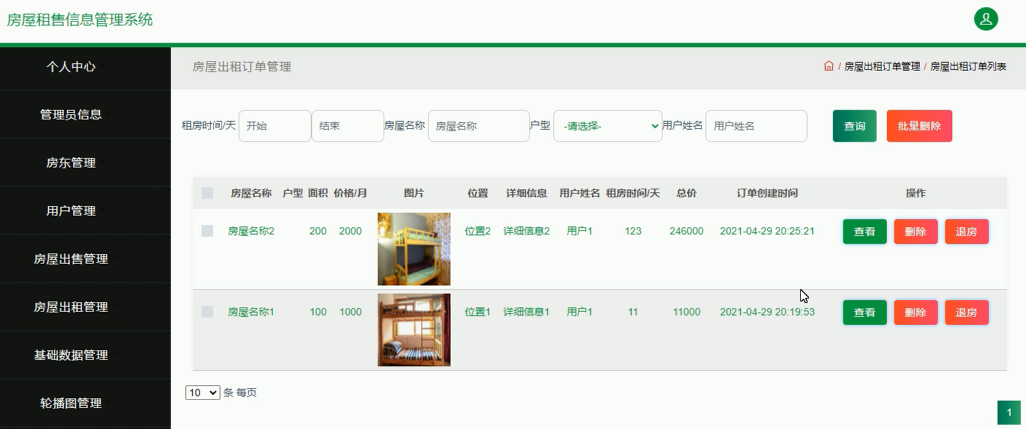
Task: Click 退房 for 房屋名称1 order
Action: pyautogui.click(x=966, y=313)
